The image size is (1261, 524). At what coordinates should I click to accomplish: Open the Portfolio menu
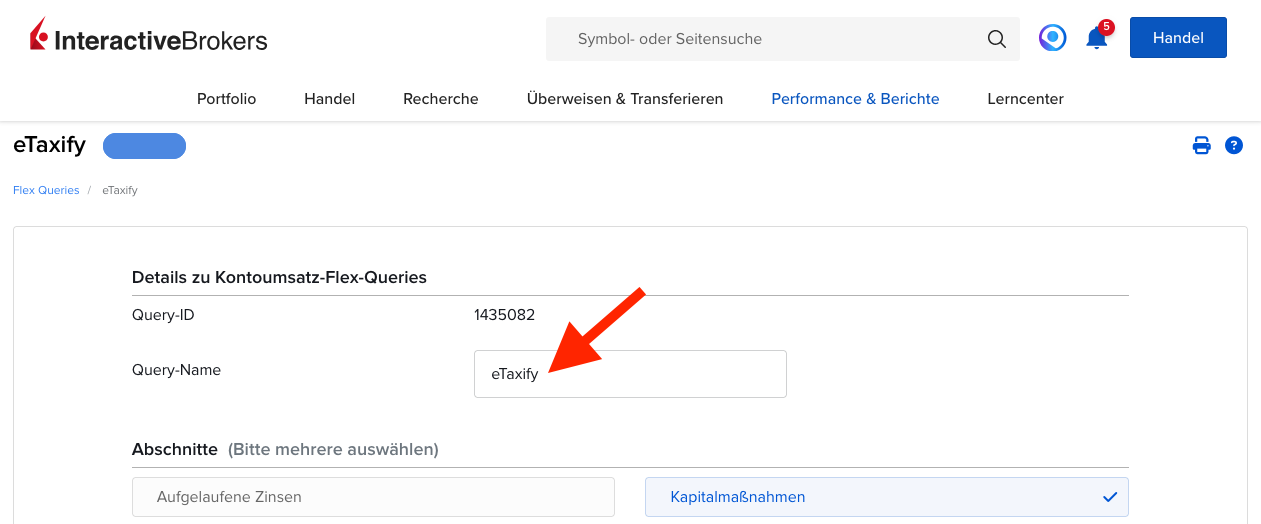pyautogui.click(x=226, y=99)
